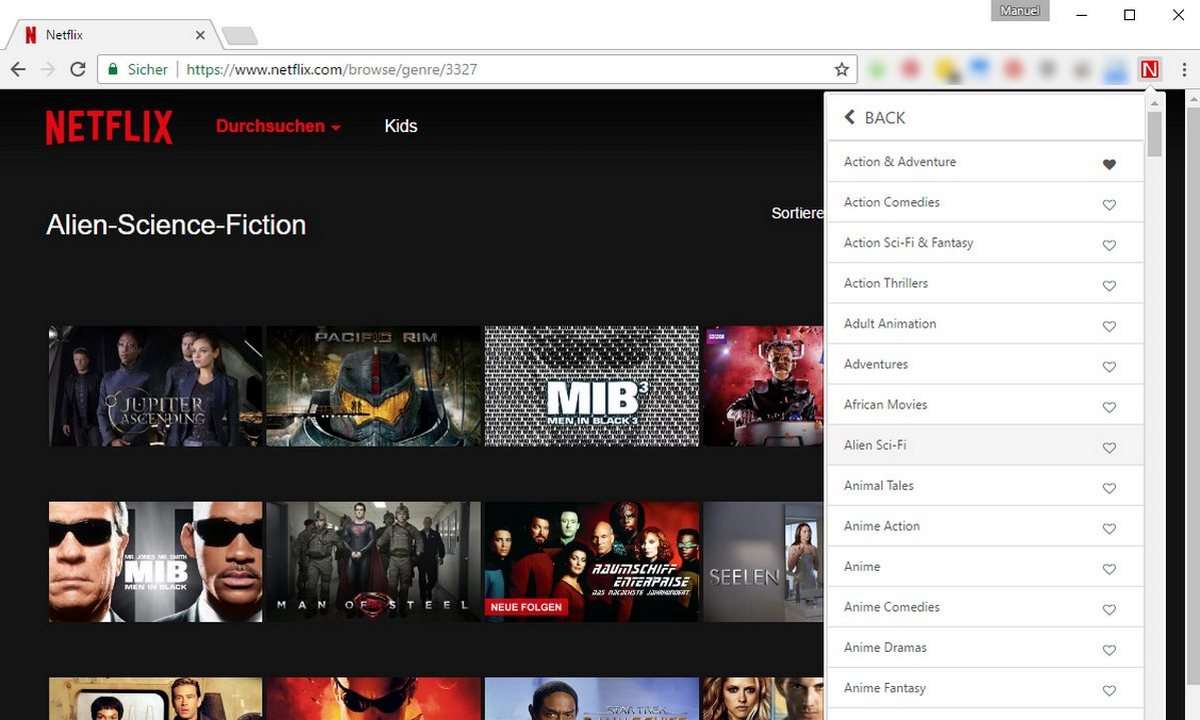Click the Netflix logo
This screenshot has width=1200, height=720.
[109, 127]
